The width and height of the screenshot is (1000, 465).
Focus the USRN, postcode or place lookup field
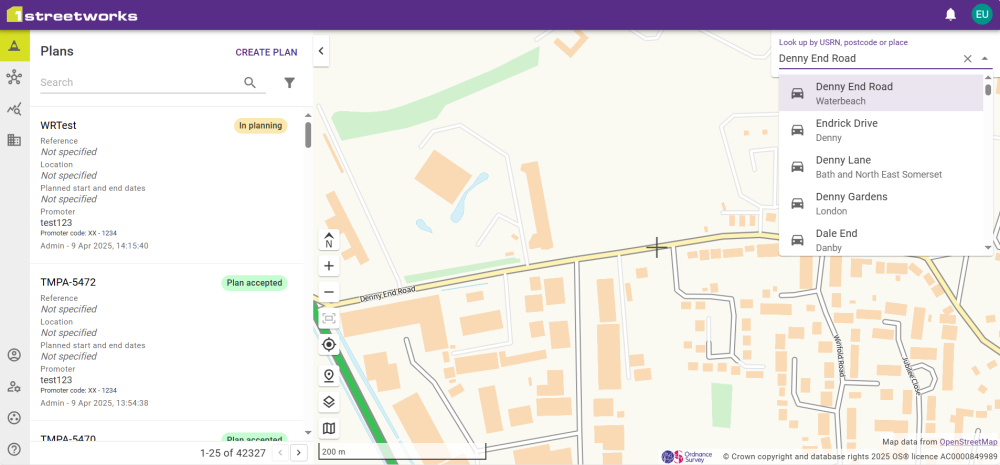tap(869, 59)
